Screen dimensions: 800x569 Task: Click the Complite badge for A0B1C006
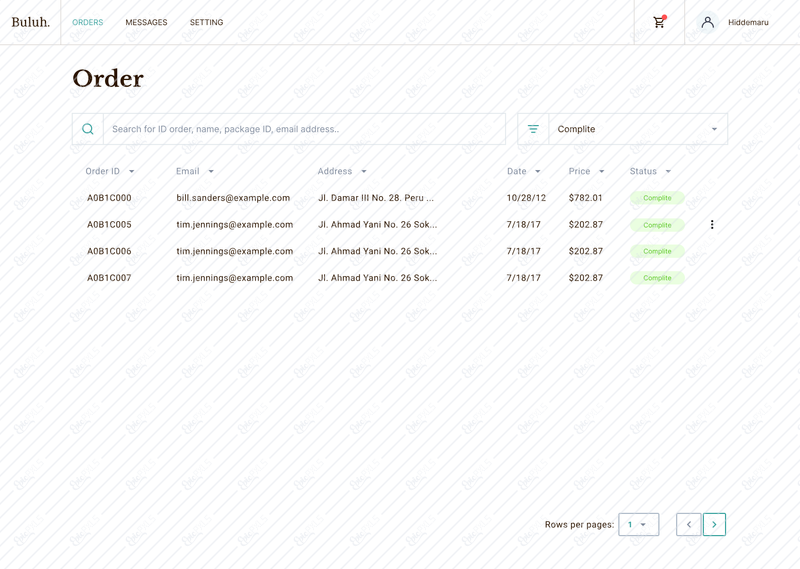click(x=657, y=251)
